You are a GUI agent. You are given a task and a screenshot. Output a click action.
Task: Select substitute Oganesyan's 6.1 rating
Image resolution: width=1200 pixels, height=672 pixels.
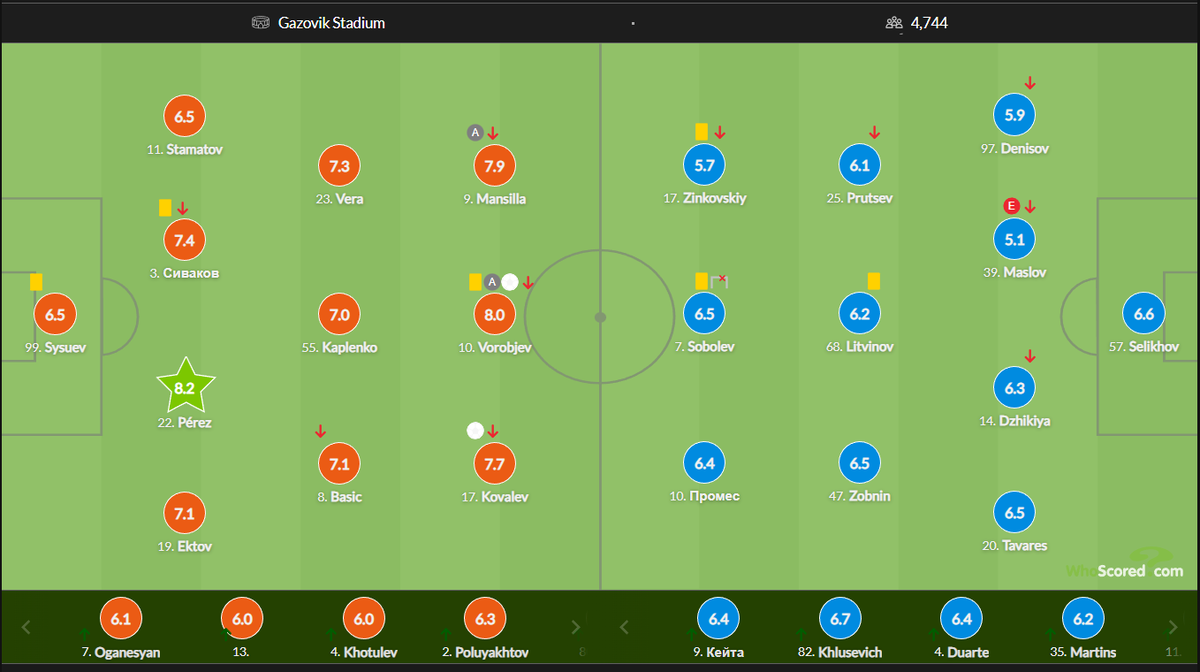click(x=121, y=619)
